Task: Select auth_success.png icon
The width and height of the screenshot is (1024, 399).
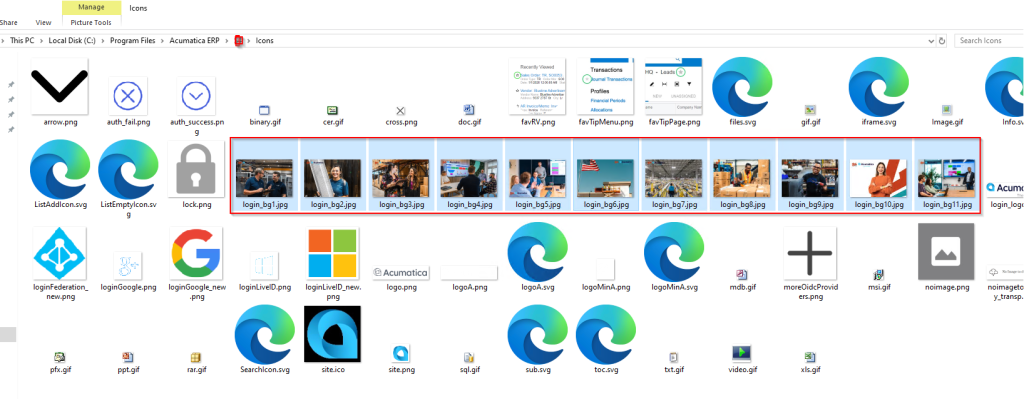Action: click(196, 97)
